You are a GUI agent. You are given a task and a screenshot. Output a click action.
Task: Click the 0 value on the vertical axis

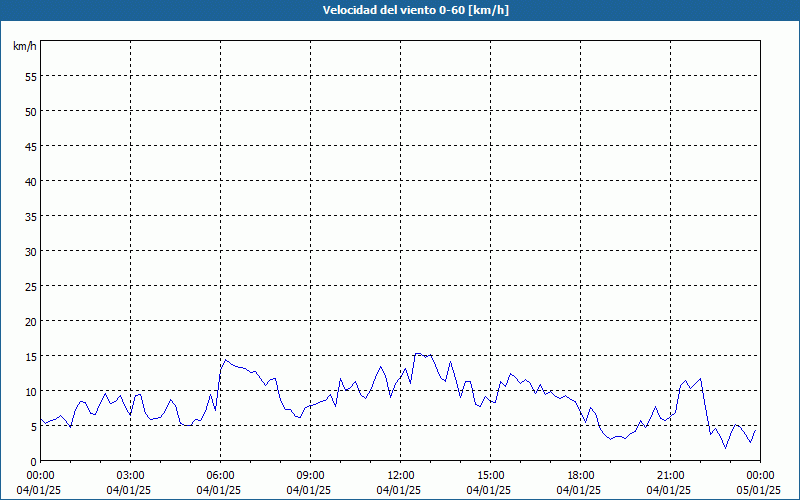pos(34,462)
